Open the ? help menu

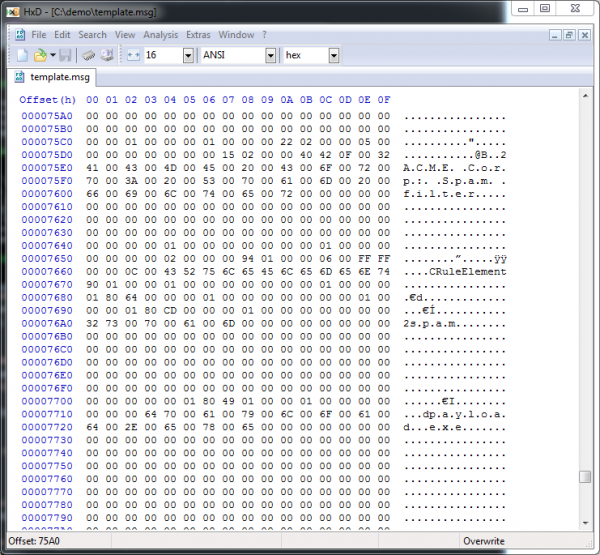[264, 35]
